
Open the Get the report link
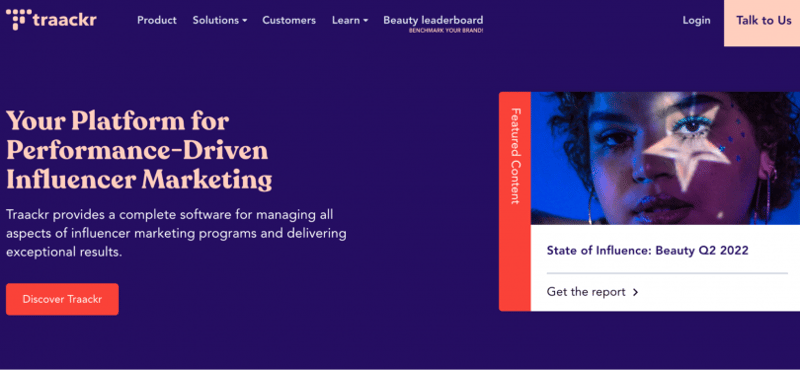point(592,292)
